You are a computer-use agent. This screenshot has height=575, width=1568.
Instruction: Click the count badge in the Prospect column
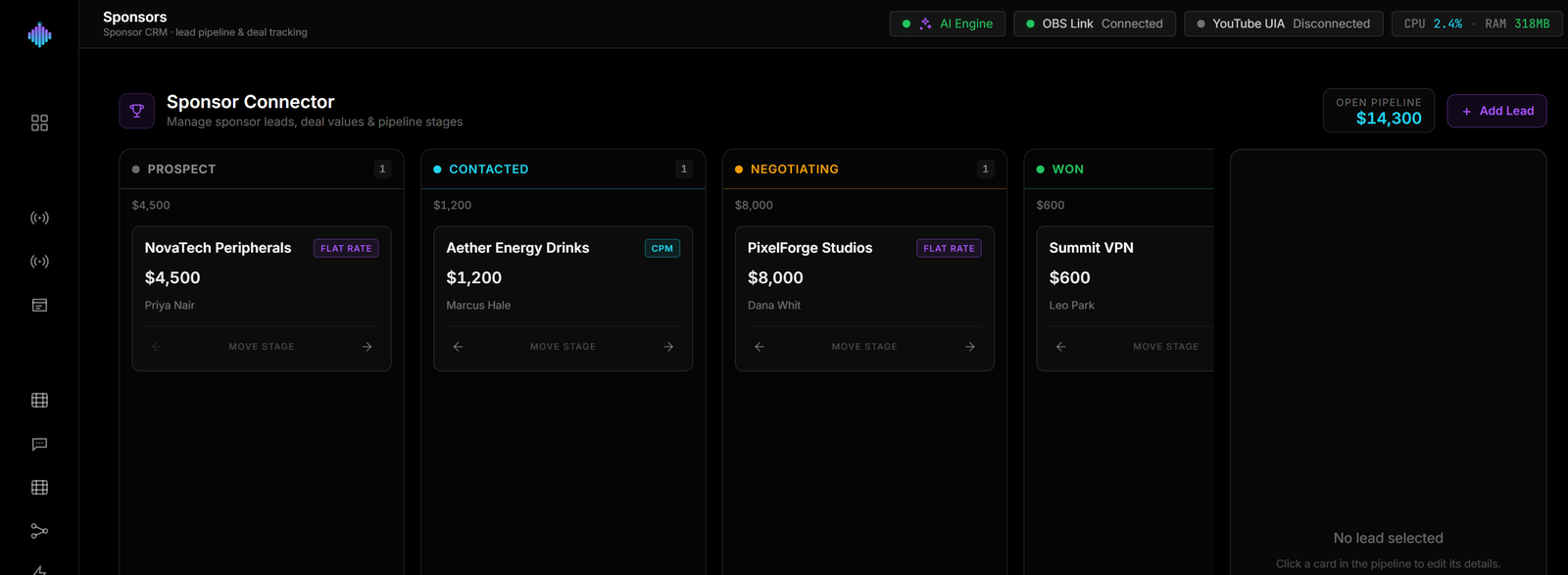(382, 168)
